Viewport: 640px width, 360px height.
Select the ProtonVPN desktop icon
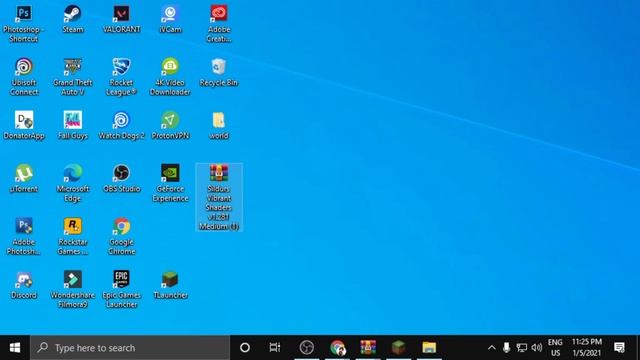point(170,125)
